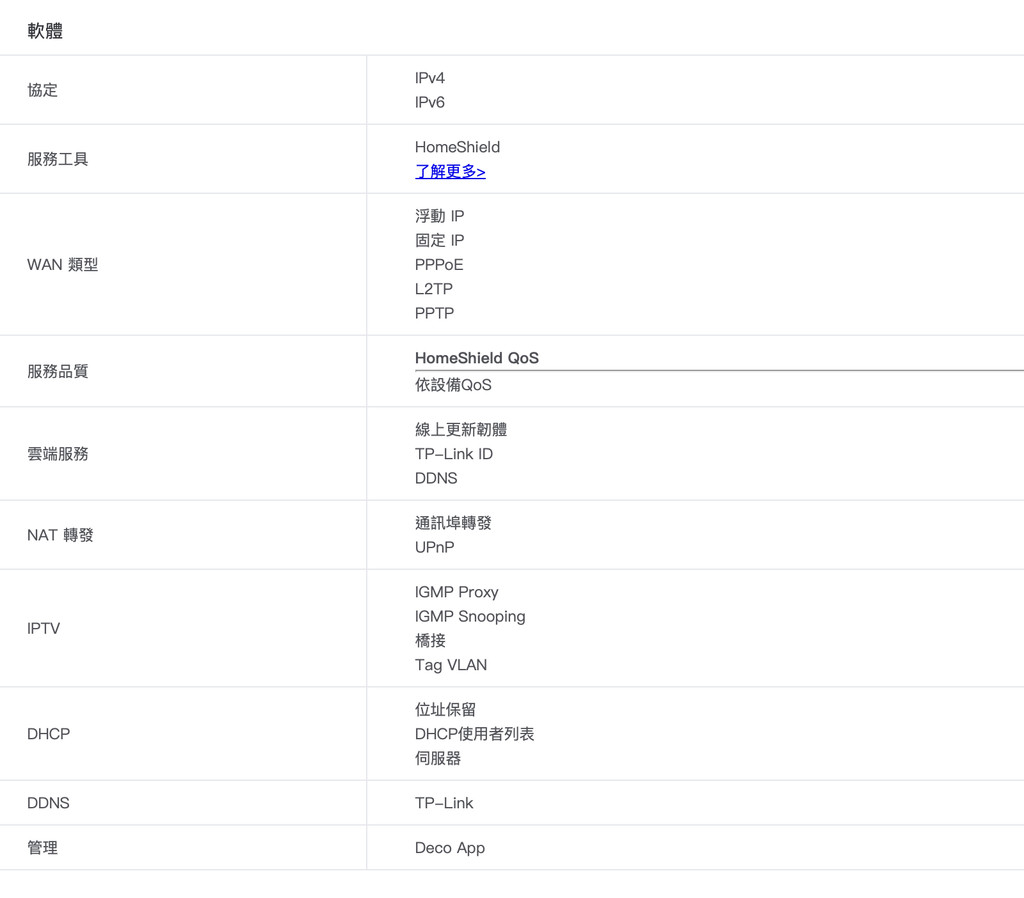The image size is (1024, 898).
Task: Open the 了解更多 link under HomeShield
Action: tap(450, 172)
